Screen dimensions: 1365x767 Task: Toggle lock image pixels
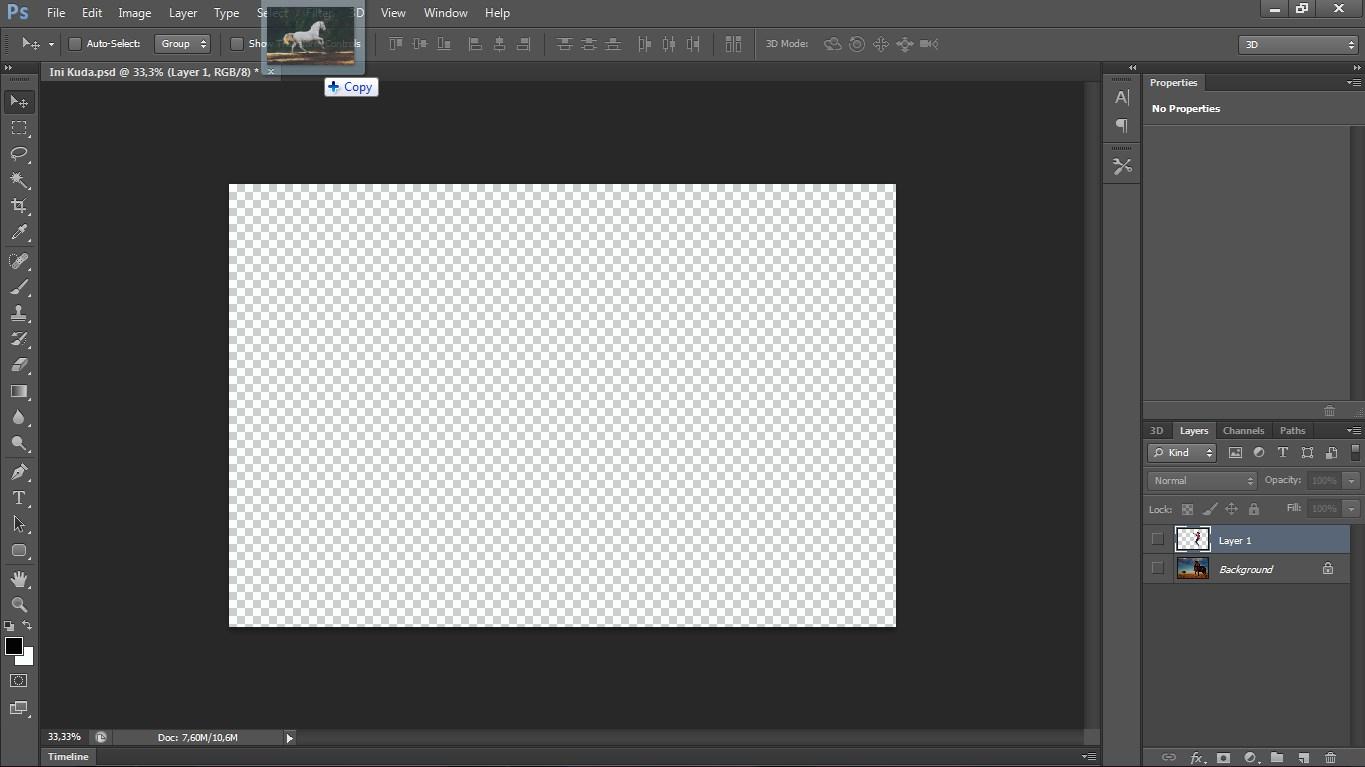click(1210, 509)
